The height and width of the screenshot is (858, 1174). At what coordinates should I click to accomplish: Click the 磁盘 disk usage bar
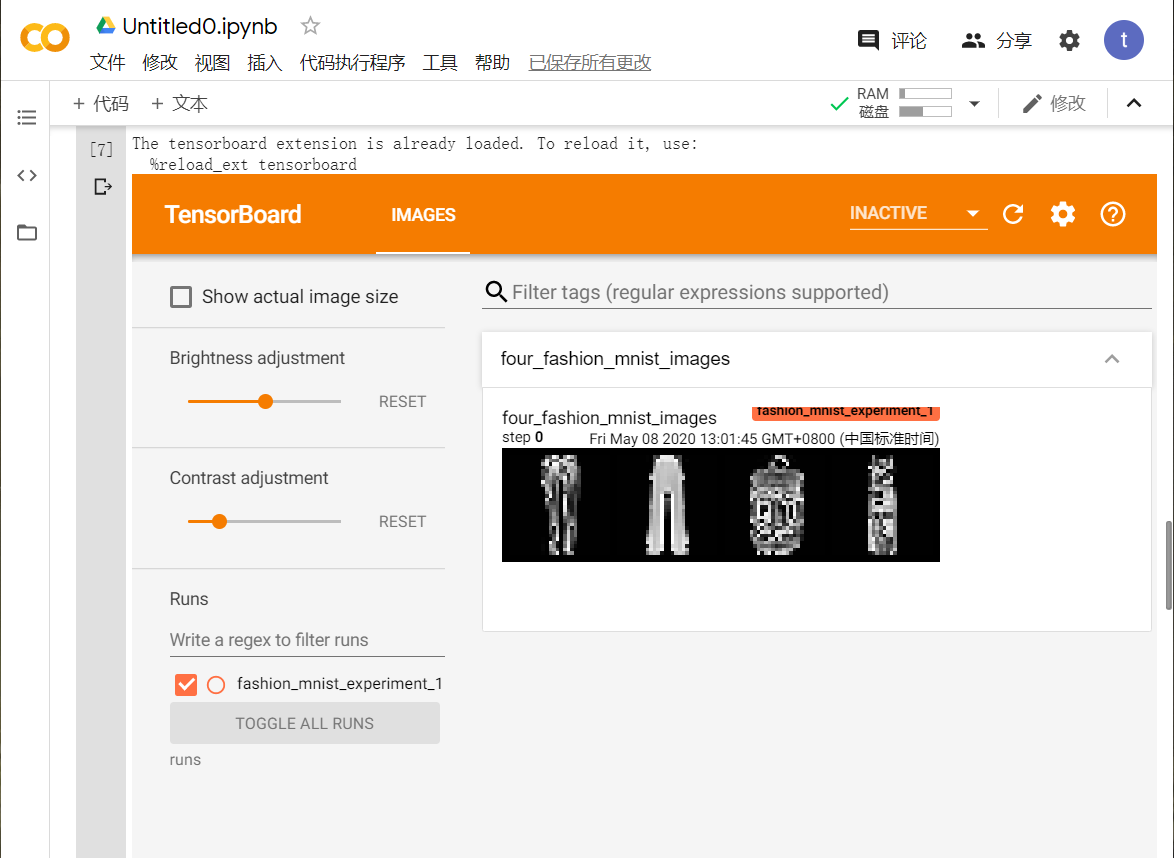click(925, 112)
